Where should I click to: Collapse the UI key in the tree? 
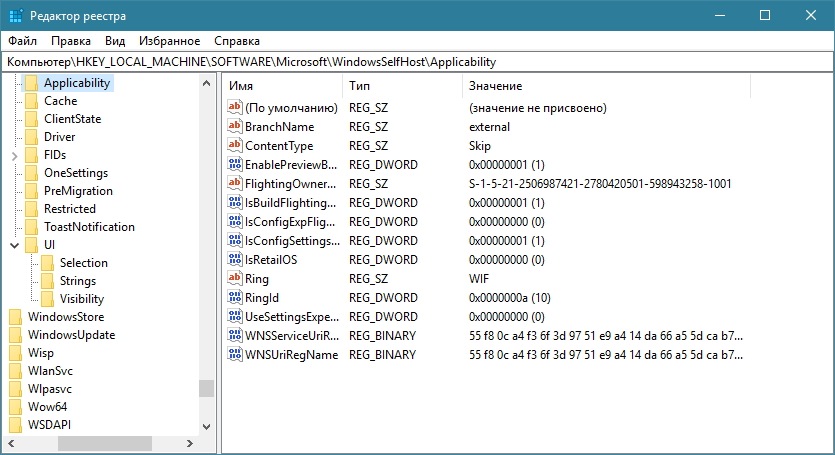point(14,245)
